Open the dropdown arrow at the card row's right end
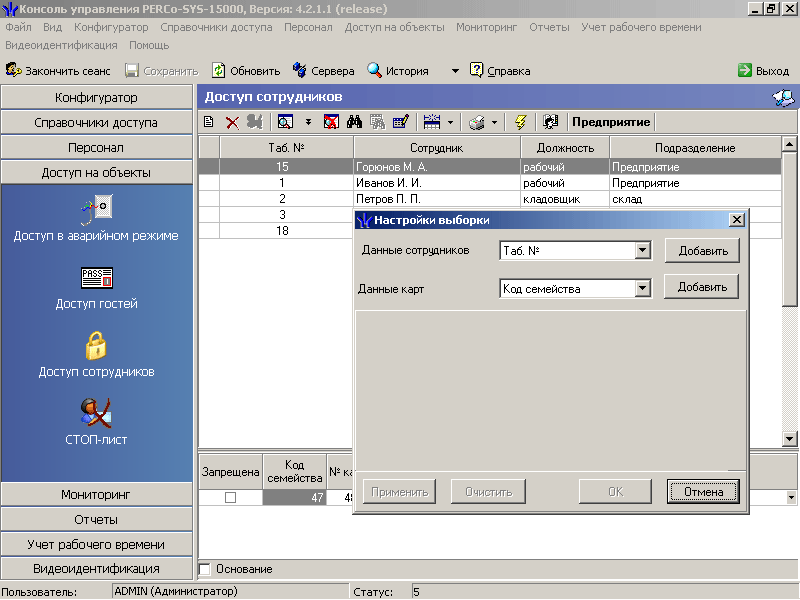This screenshot has width=800, height=600. click(791, 497)
